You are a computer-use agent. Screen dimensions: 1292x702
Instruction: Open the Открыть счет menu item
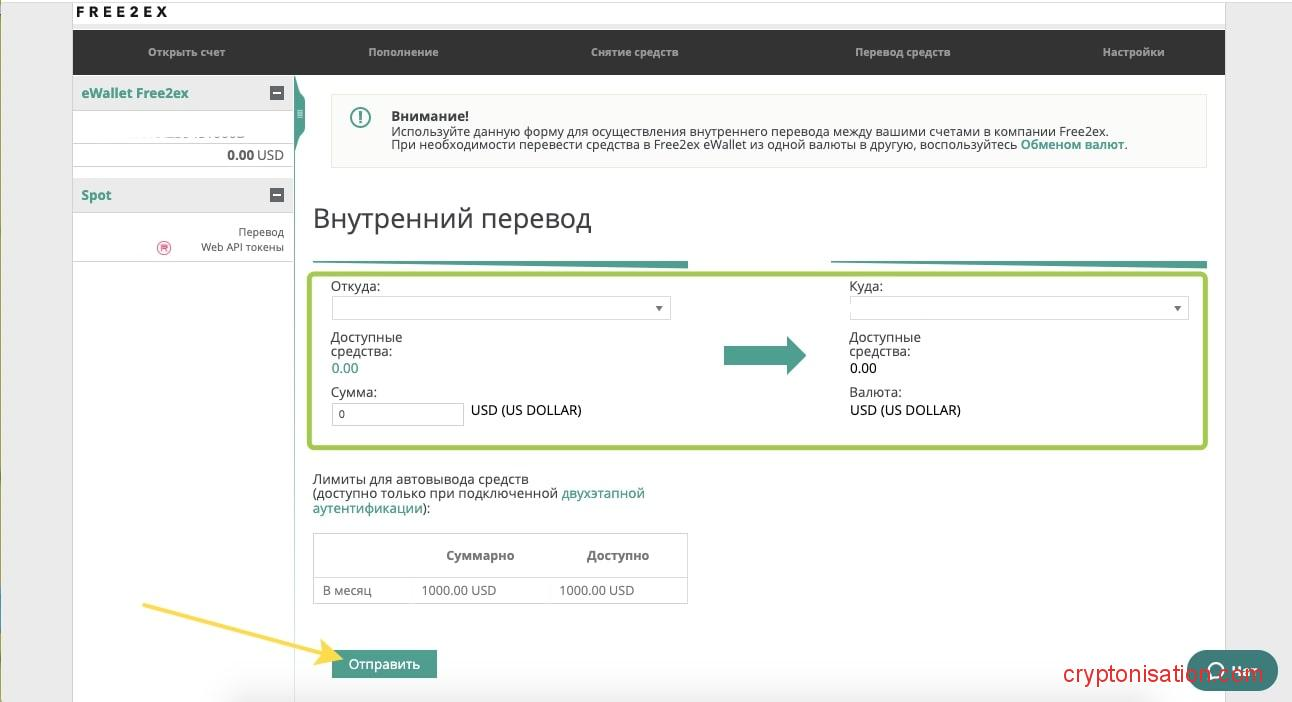(x=187, y=52)
